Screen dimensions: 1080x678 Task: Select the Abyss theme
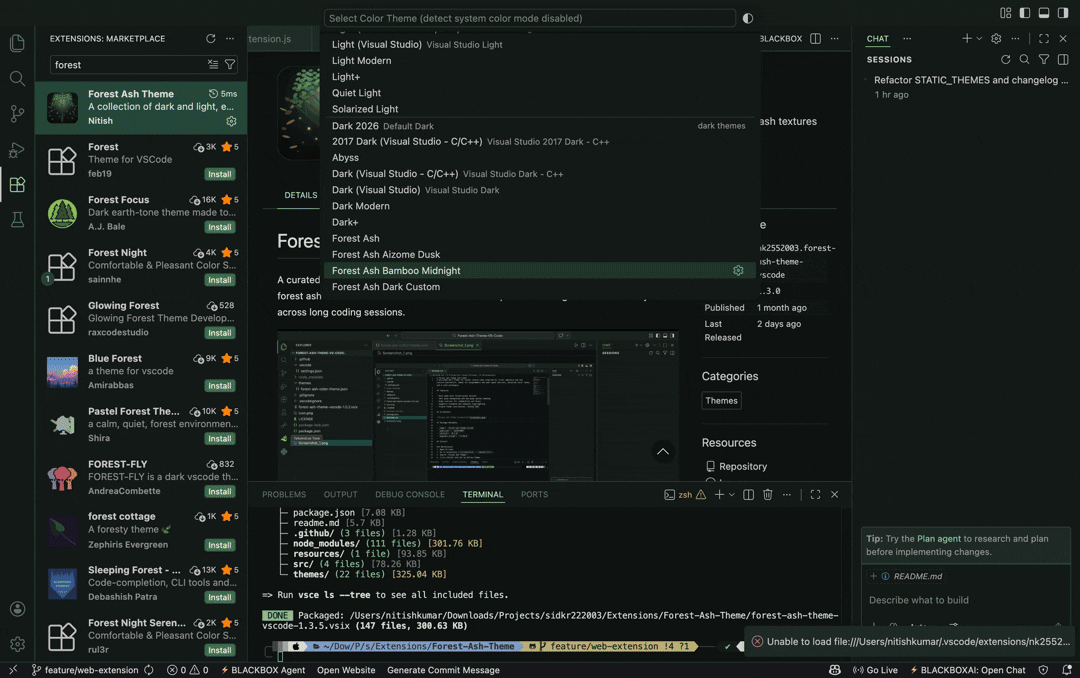click(x=541, y=158)
